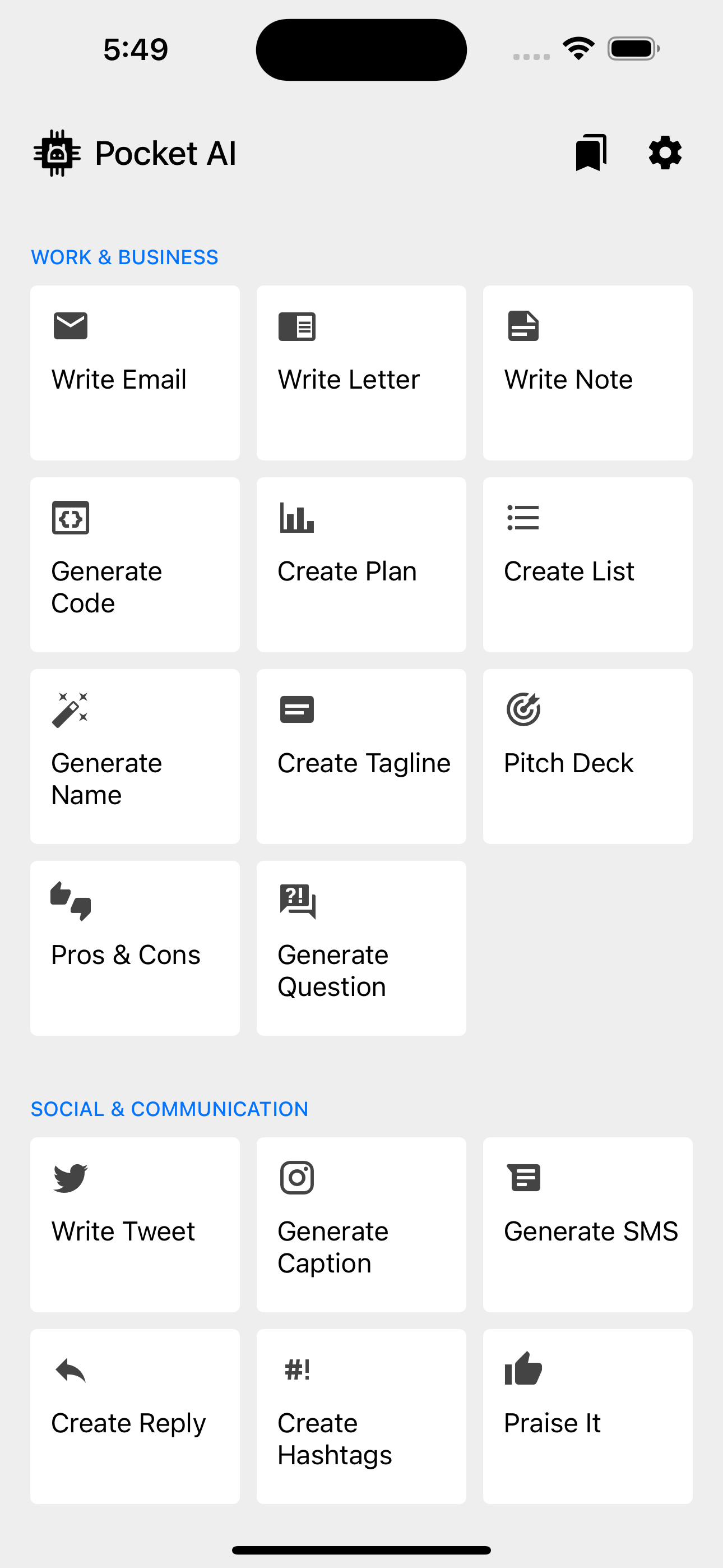The height and width of the screenshot is (1568, 723).
Task: Tap the Twitter bird icon on Write Tweet
Action: [71, 1178]
